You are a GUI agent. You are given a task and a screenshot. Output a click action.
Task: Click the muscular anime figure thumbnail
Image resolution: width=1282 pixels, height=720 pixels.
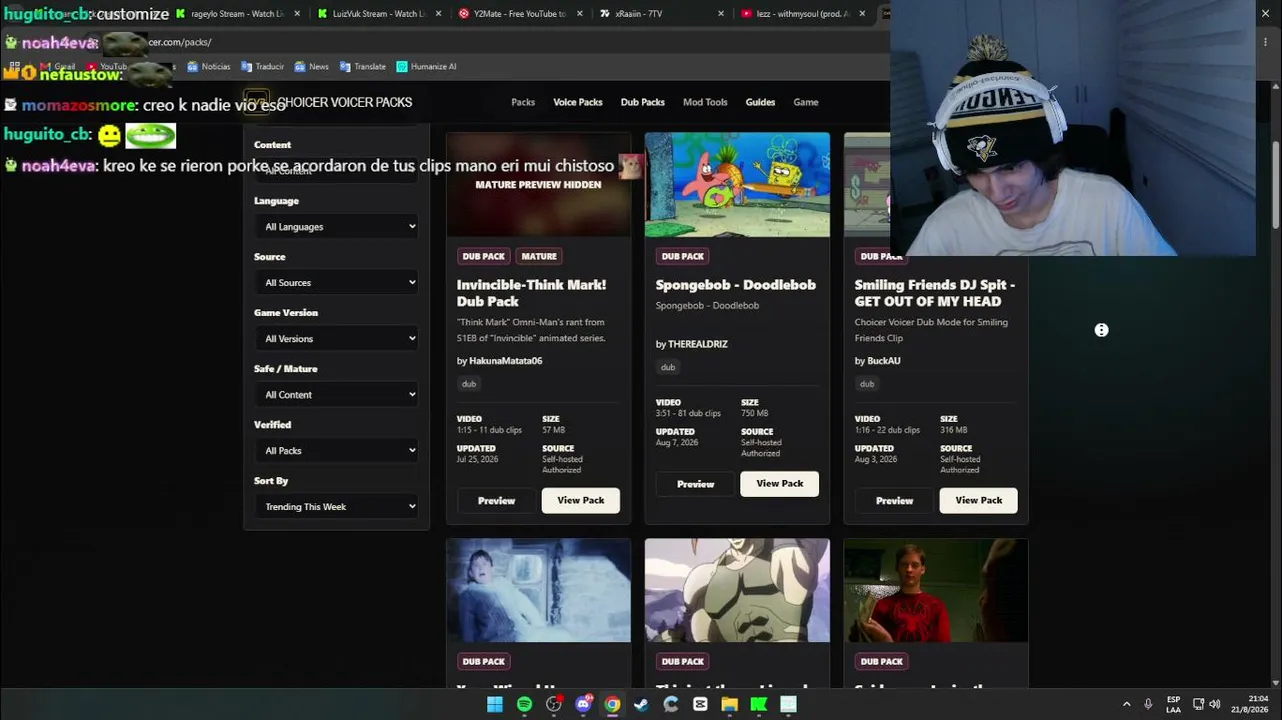[737, 591]
